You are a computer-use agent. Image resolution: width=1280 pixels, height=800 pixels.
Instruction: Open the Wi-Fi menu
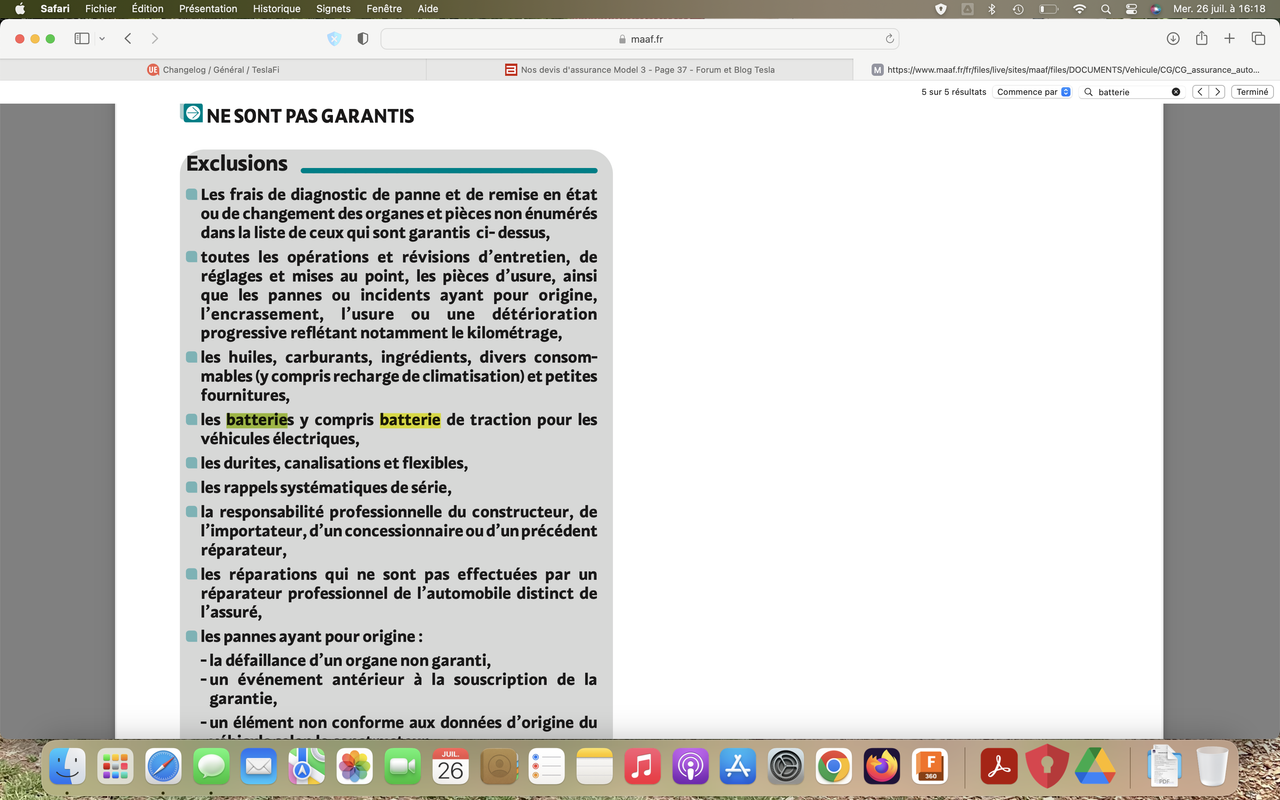click(1079, 9)
